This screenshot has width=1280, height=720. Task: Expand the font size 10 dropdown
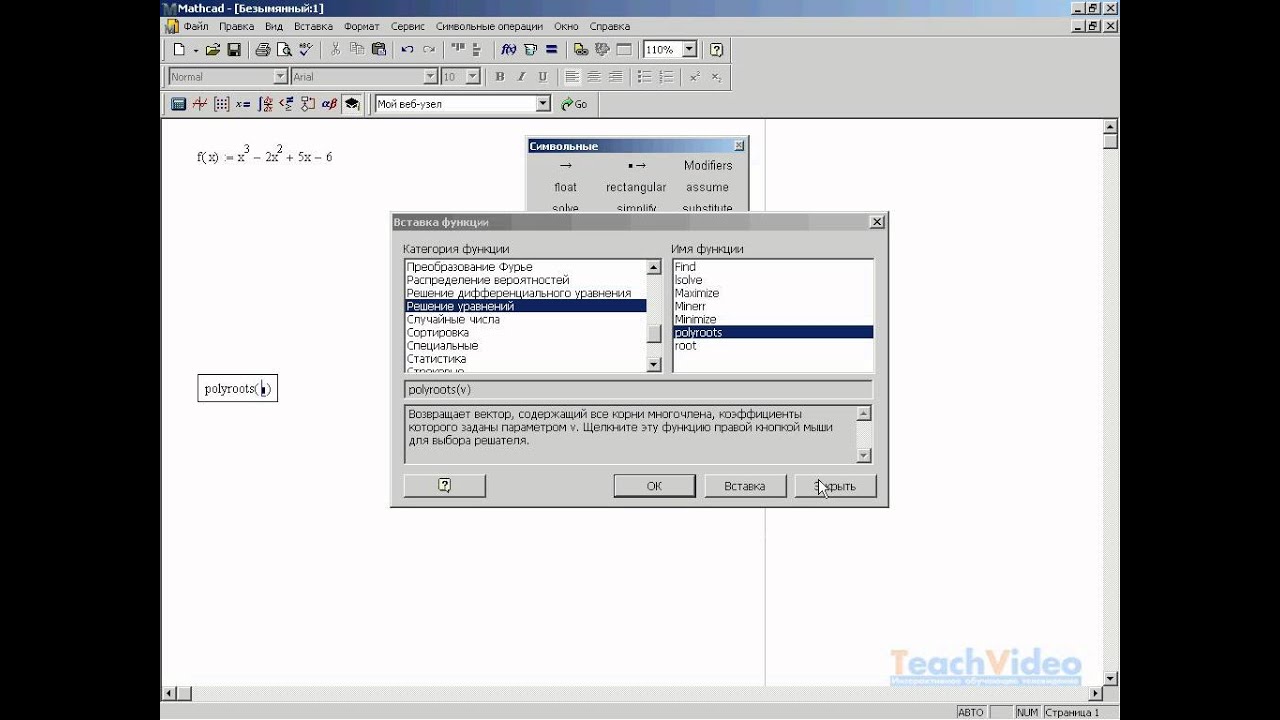point(473,76)
